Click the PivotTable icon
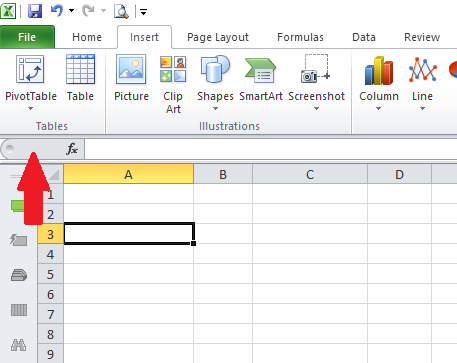 [30, 70]
